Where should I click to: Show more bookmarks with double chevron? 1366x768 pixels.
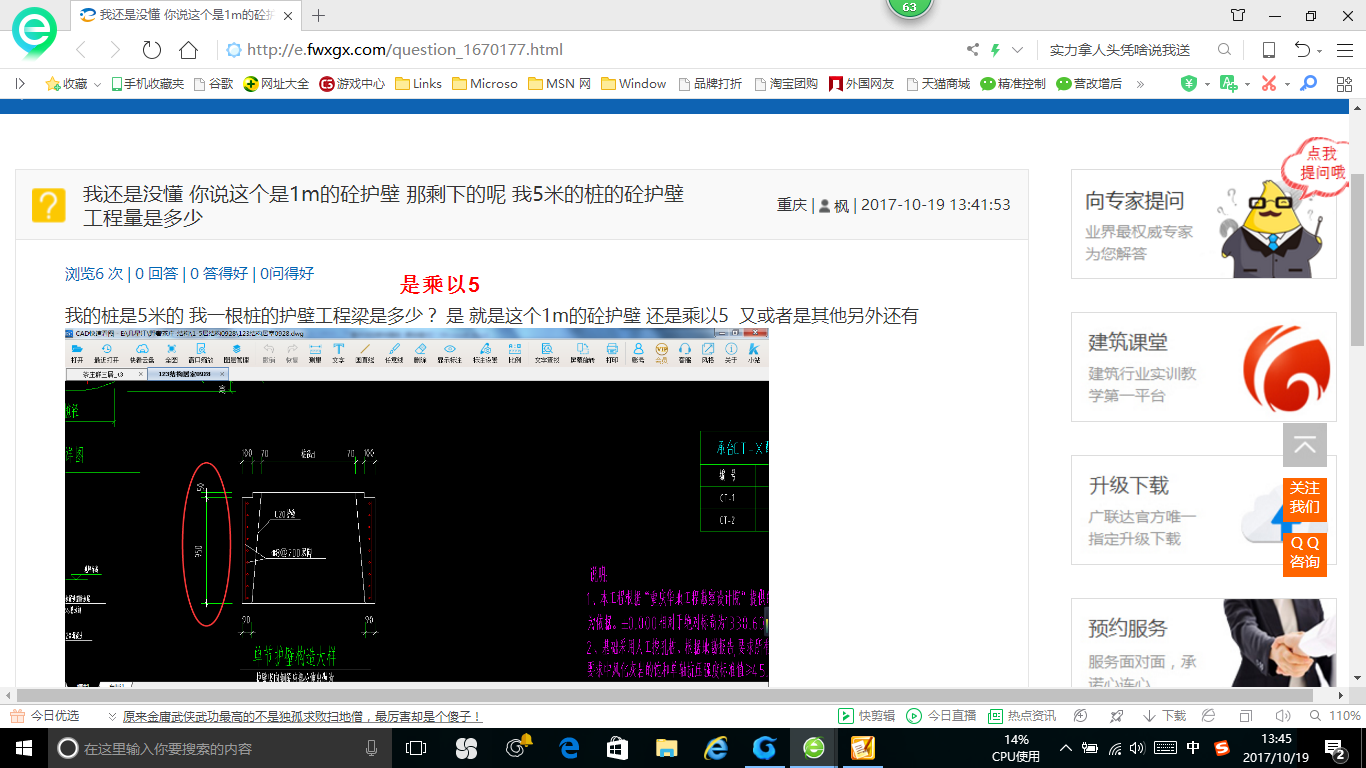click(x=1140, y=84)
